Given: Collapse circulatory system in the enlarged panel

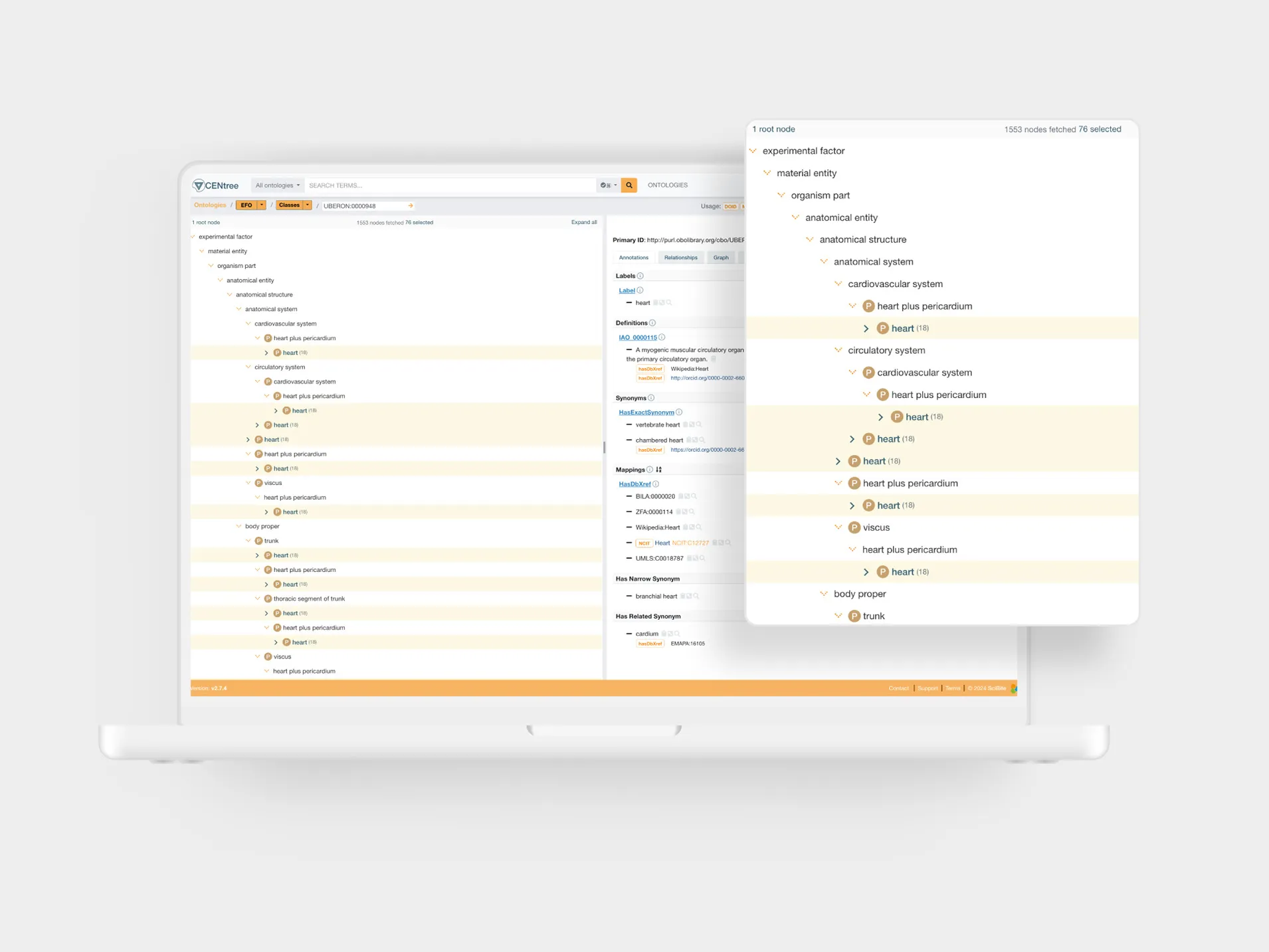Looking at the screenshot, I should [838, 350].
